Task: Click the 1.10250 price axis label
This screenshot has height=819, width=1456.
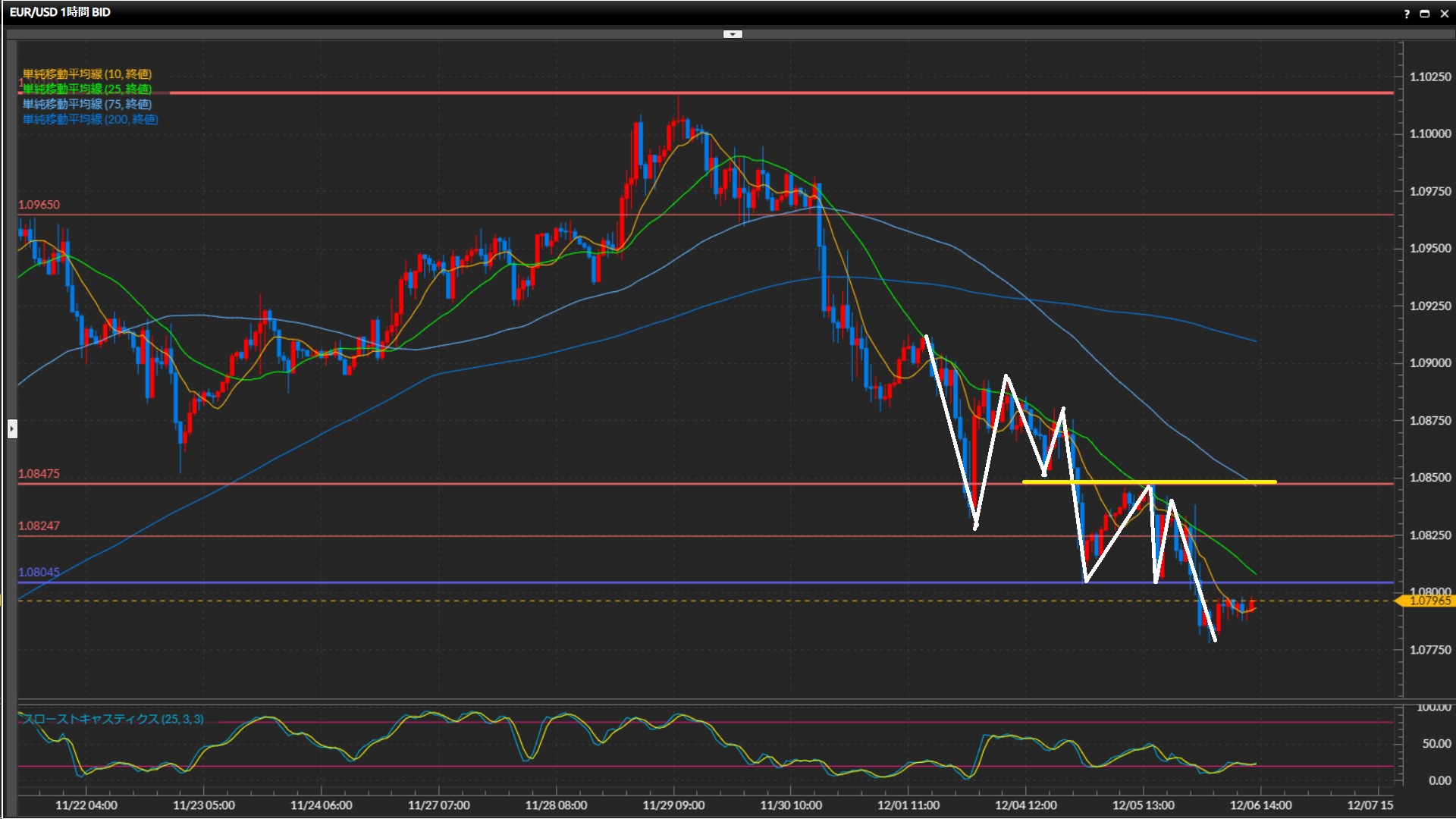Action: pos(1429,77)
